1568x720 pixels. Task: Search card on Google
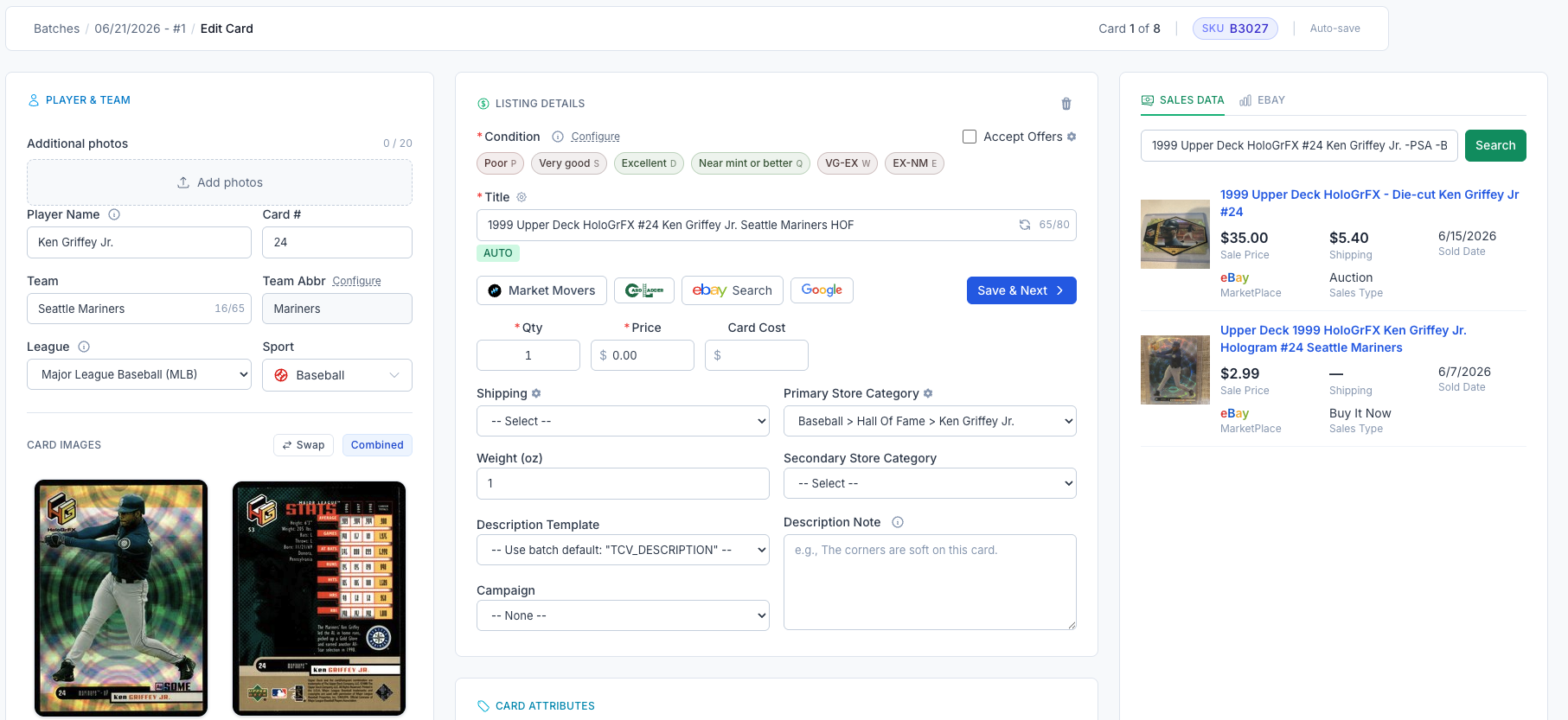pos(822,290)
